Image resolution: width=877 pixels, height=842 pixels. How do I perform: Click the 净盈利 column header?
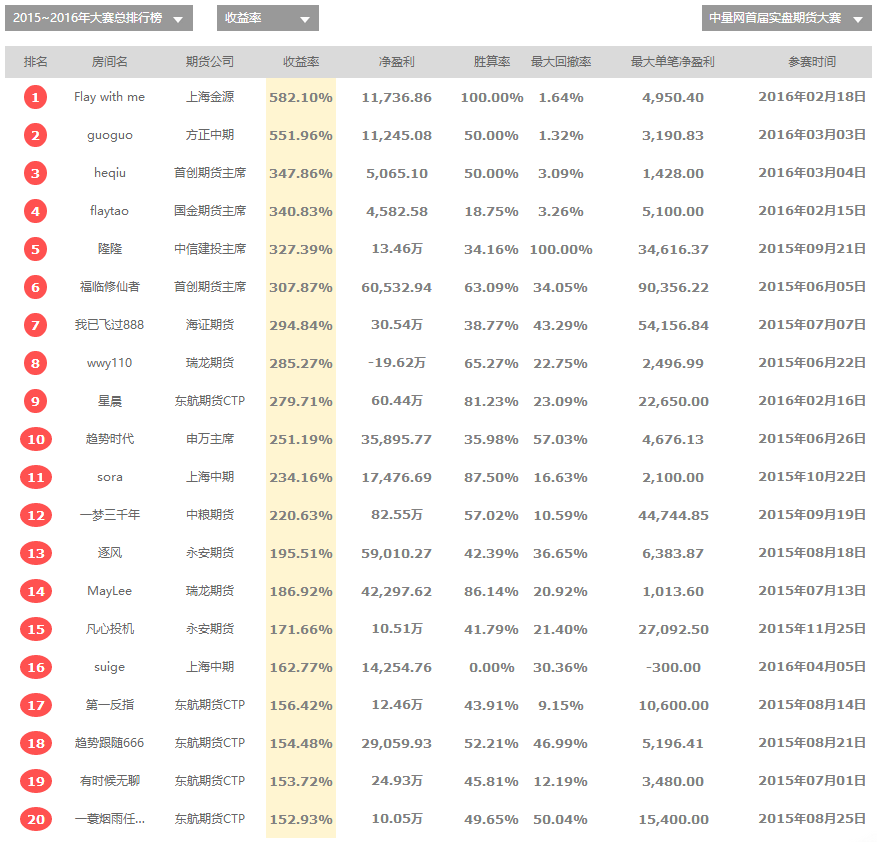click(397, 62)
